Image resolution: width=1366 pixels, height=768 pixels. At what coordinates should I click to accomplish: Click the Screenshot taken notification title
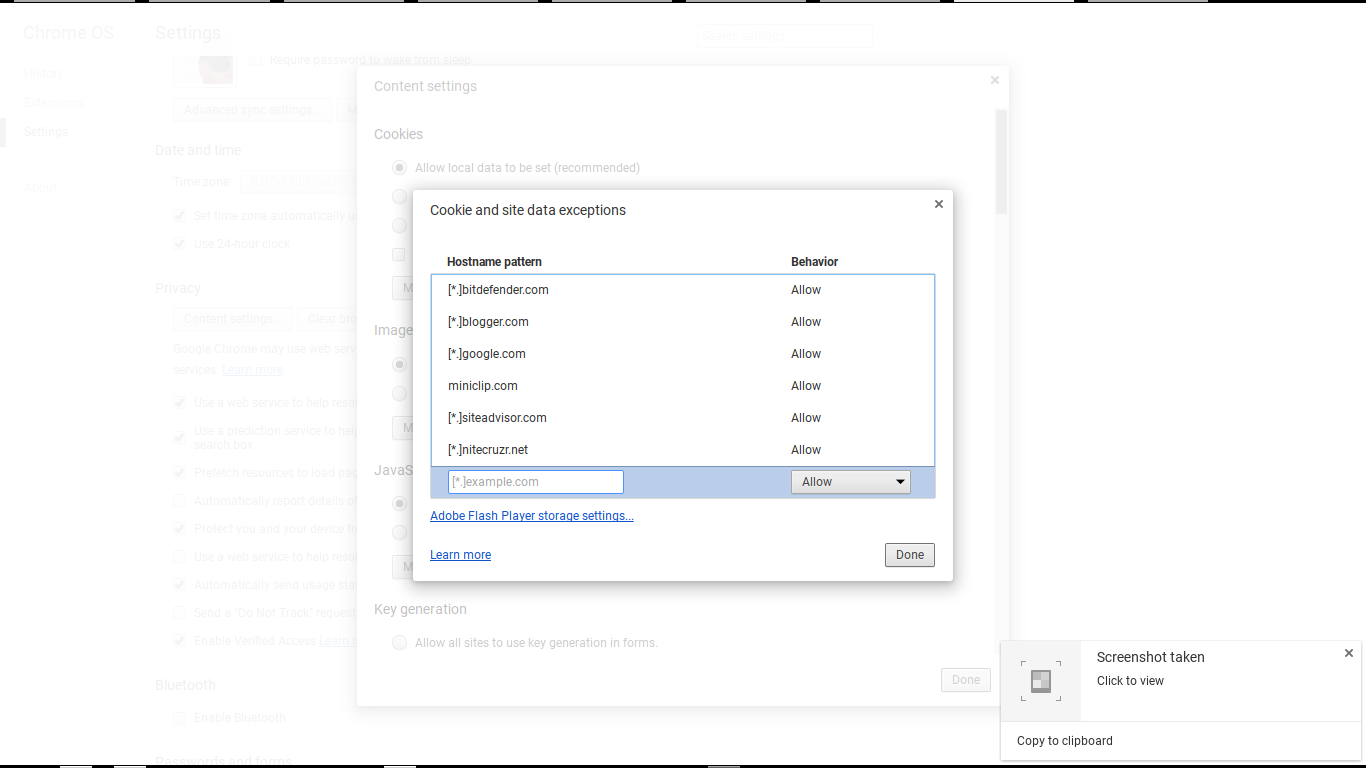pos(1150,657)
